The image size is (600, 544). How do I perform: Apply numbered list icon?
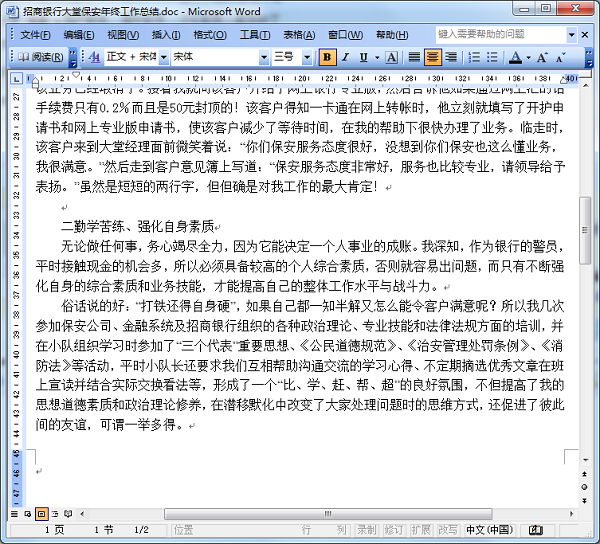pos(474,57)
